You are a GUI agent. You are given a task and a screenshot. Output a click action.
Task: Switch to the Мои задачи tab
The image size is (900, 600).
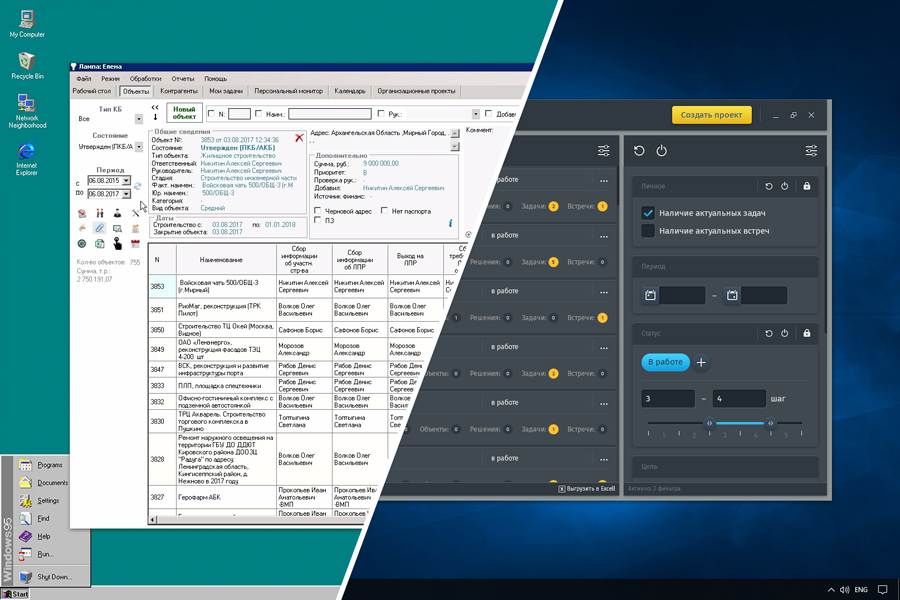coord(226,91)
